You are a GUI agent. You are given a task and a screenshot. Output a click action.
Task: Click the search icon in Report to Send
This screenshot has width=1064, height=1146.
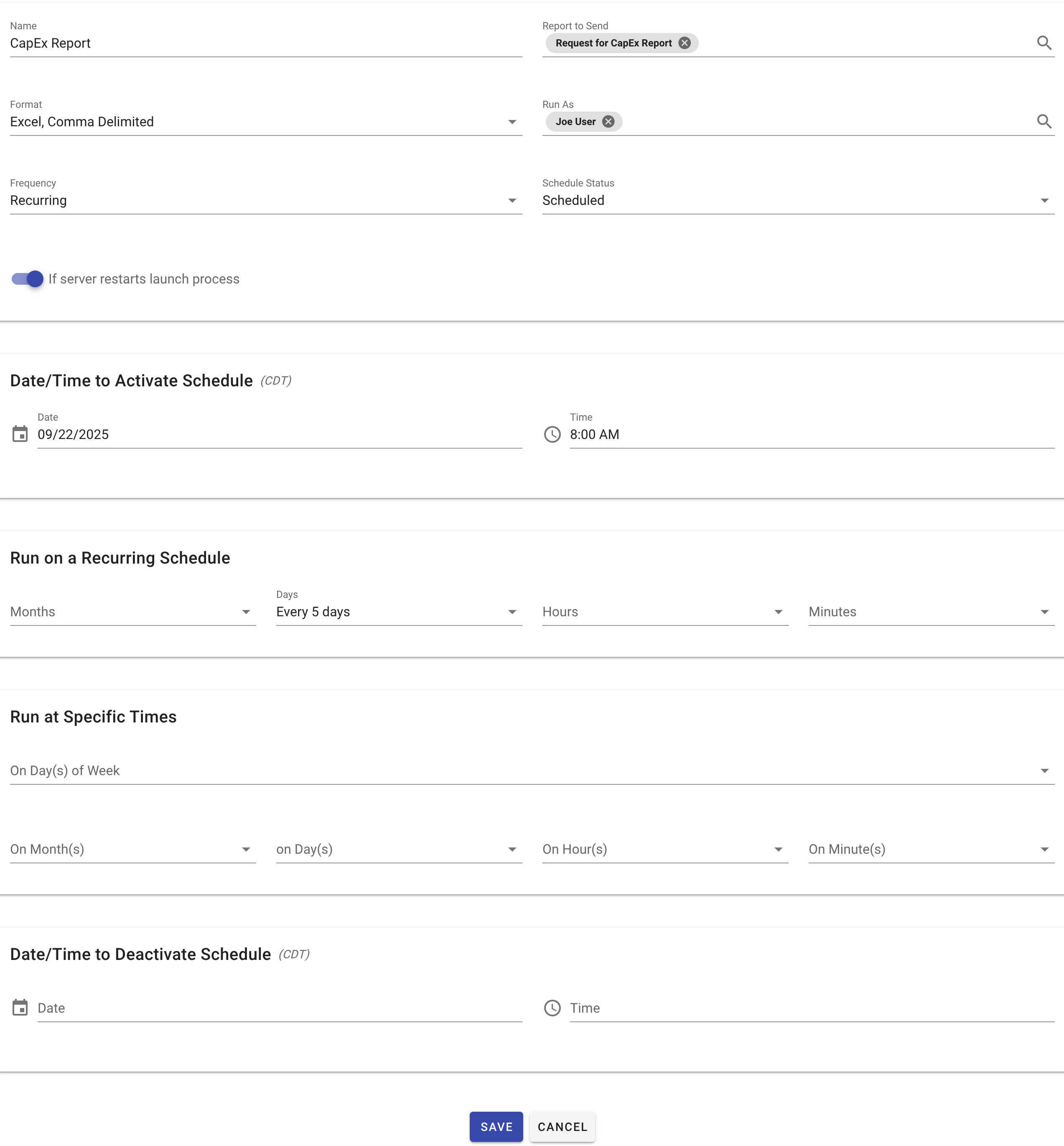click(x=1043, y=43)
